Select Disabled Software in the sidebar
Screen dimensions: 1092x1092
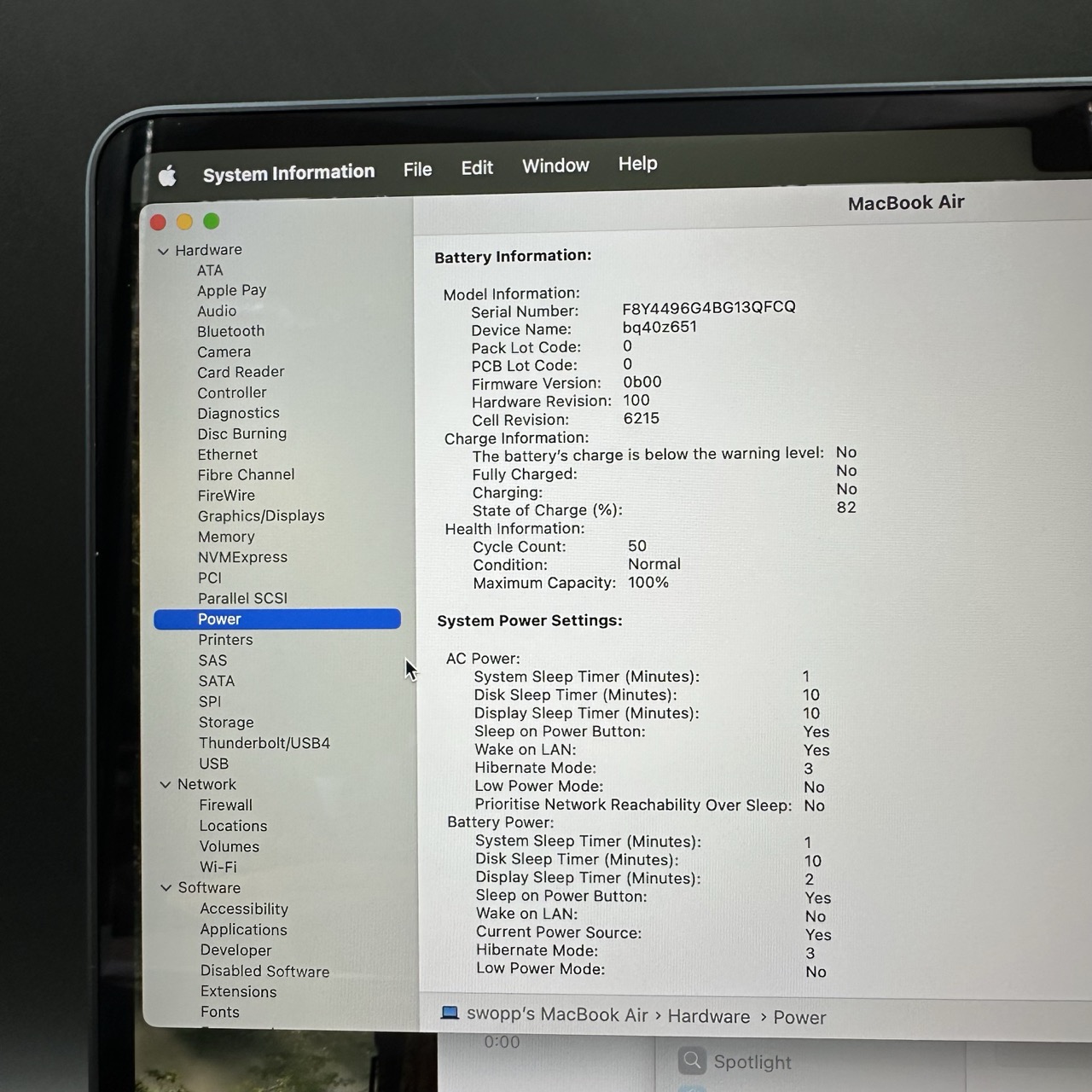click(x=264, y=971)
